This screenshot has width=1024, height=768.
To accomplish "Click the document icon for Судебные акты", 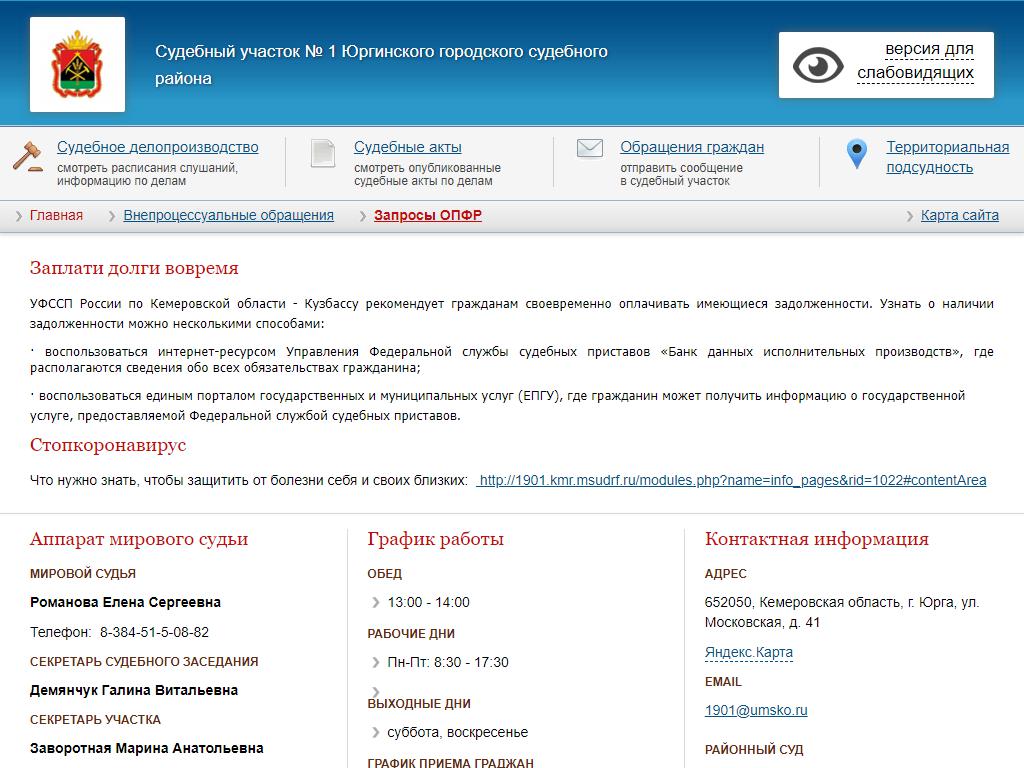I will pyautogui.click(x=323, y=153).
